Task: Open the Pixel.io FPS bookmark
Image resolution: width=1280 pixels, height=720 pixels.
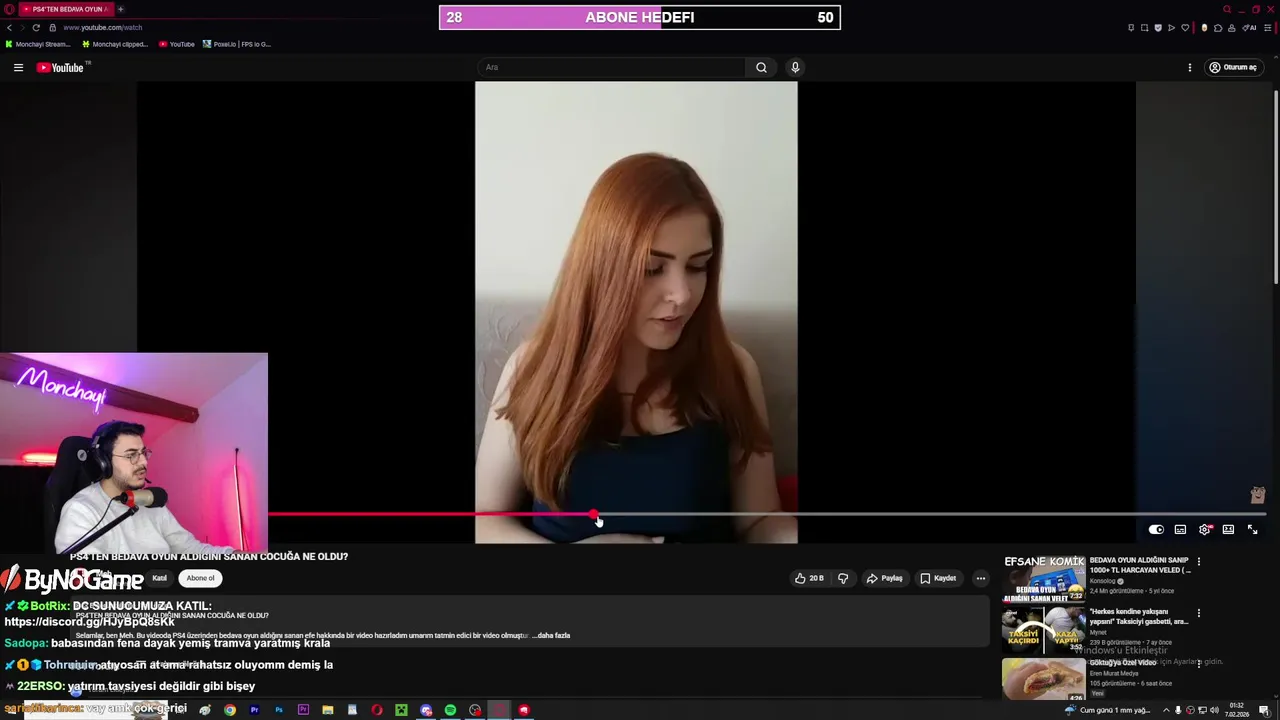Action: (237, 44)
